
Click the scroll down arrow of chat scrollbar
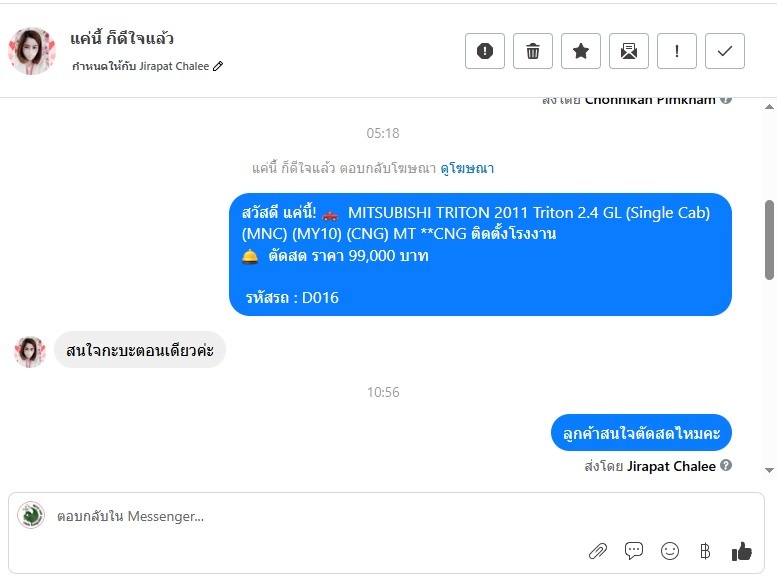pos(769,470)
